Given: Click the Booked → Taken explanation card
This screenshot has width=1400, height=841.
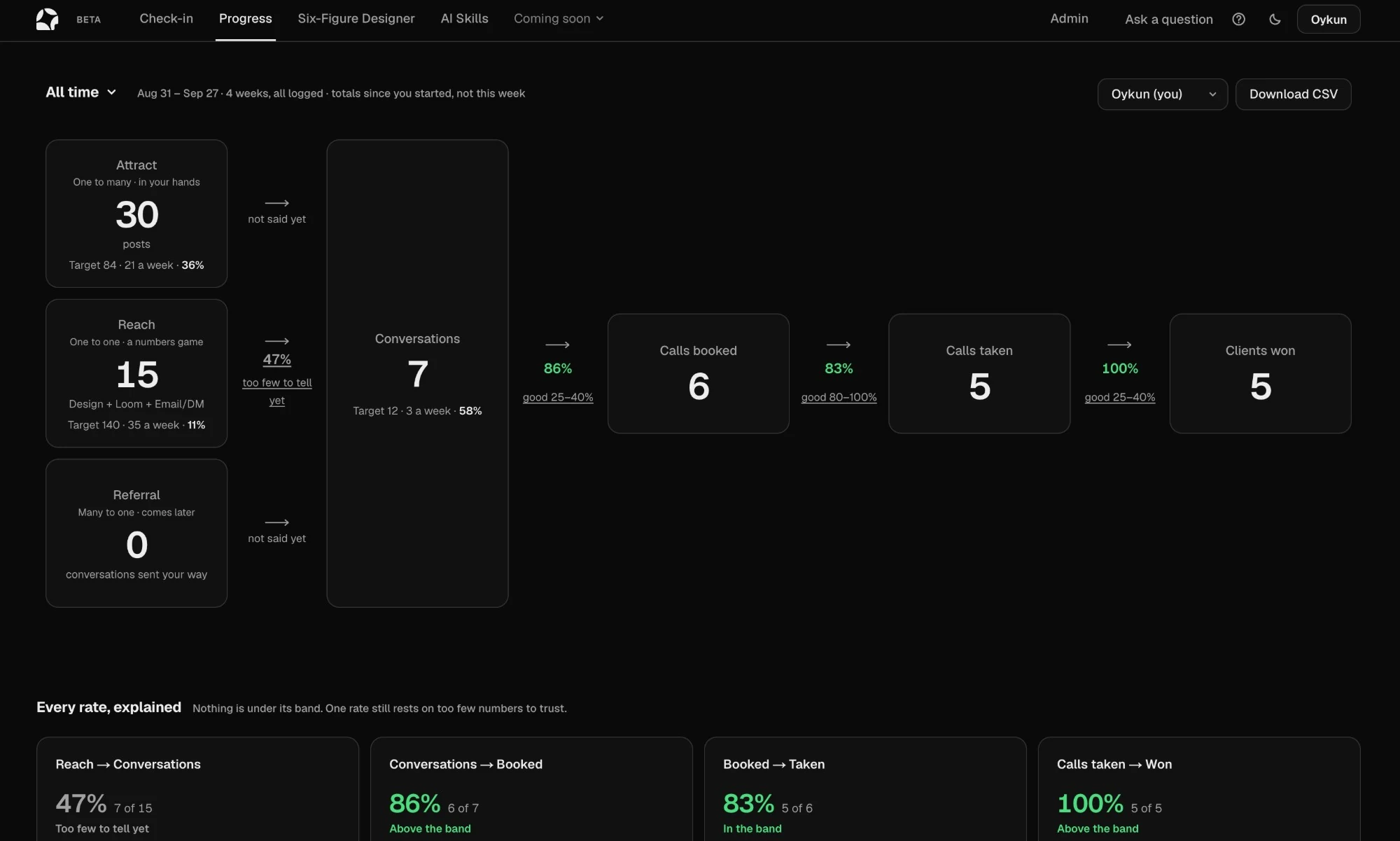Looking at the screenshot, I should tap(865, 789).
